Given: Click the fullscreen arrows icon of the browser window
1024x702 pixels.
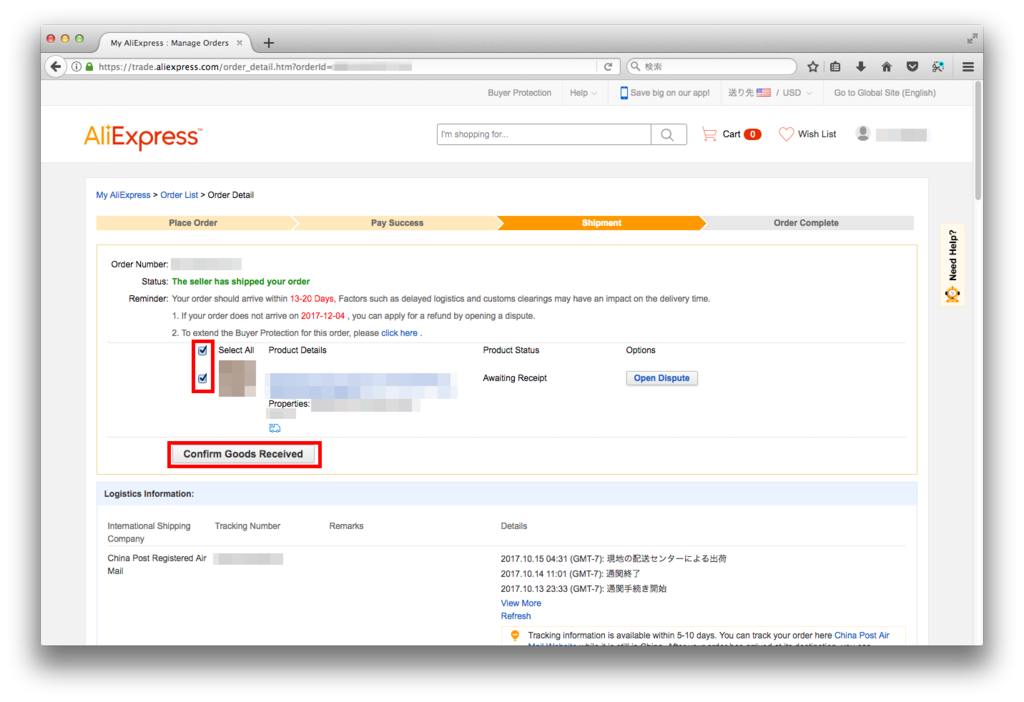Looking at the screenshot, I should 972,39.
